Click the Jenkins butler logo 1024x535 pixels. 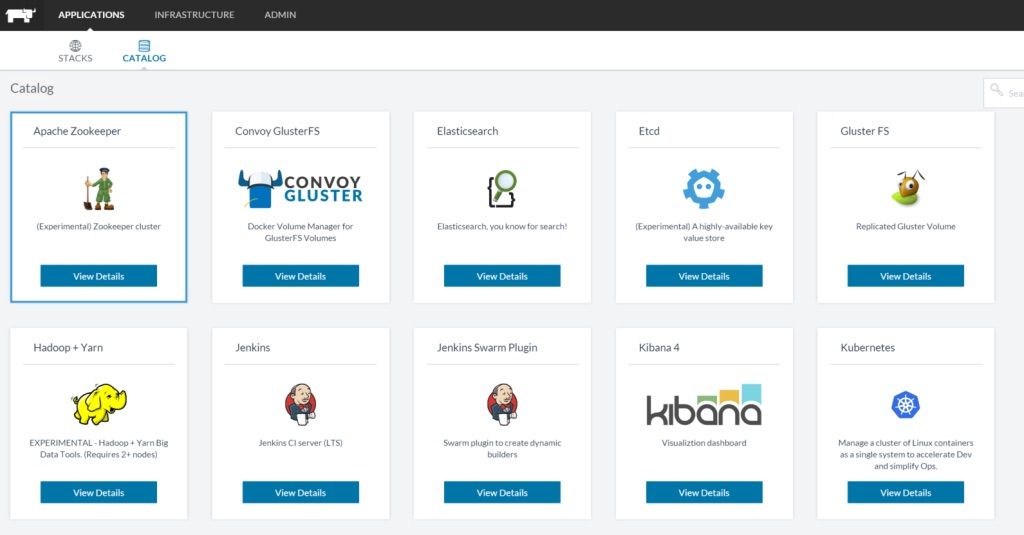pyautogui.click(x=300, y=404)
